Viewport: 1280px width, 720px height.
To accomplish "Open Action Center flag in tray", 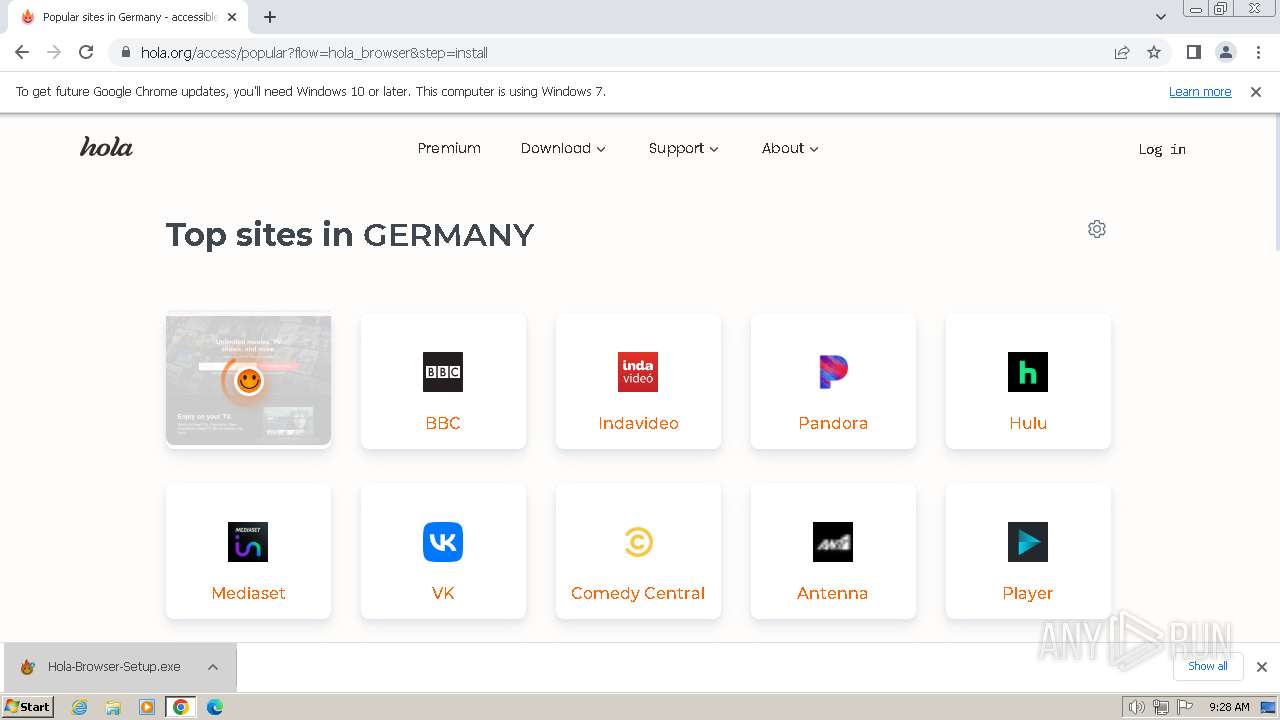I will 1184,707.
